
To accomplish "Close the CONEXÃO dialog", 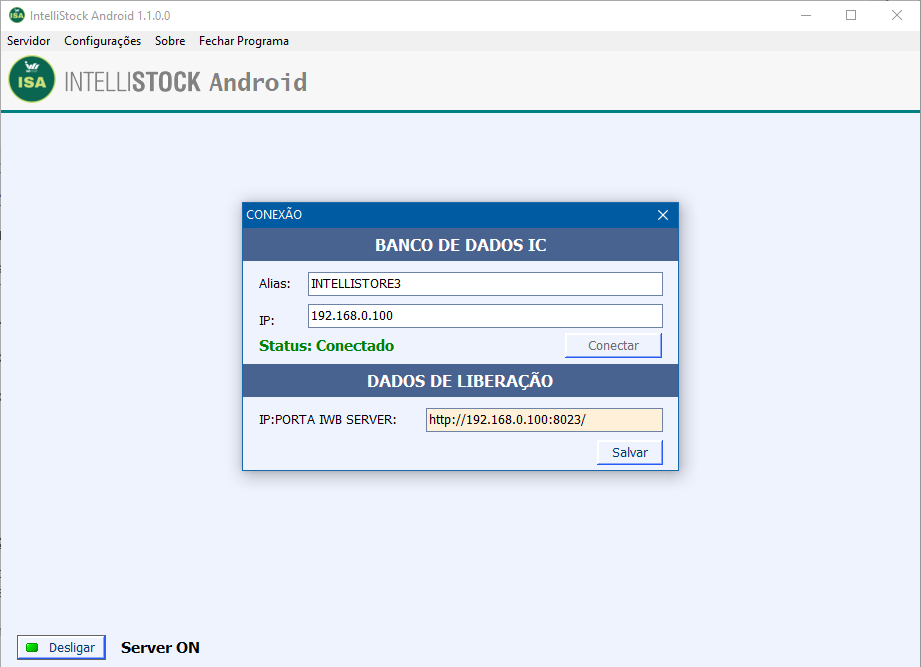I will [662, 215].
